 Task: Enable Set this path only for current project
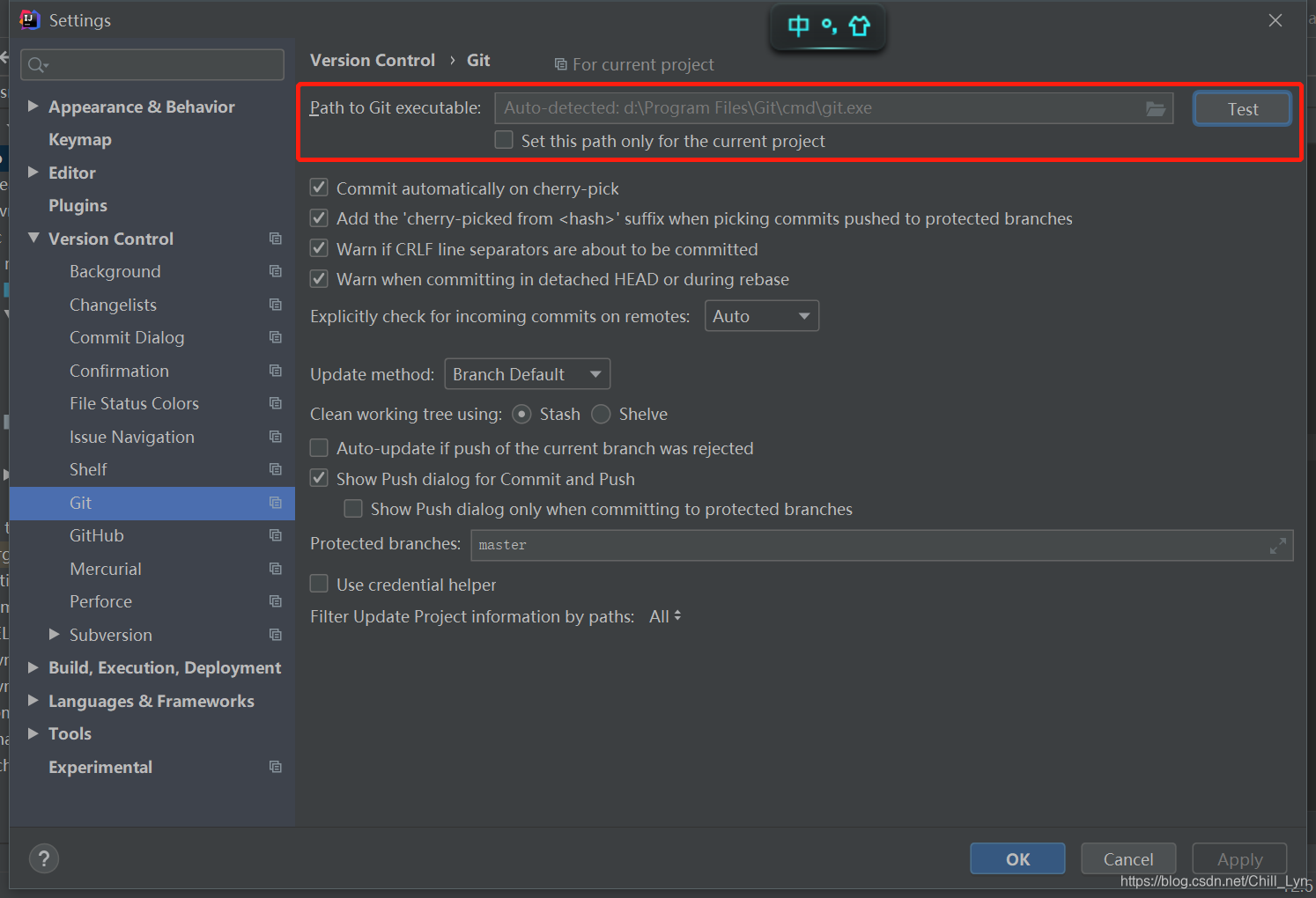click(x=504, y=140)
